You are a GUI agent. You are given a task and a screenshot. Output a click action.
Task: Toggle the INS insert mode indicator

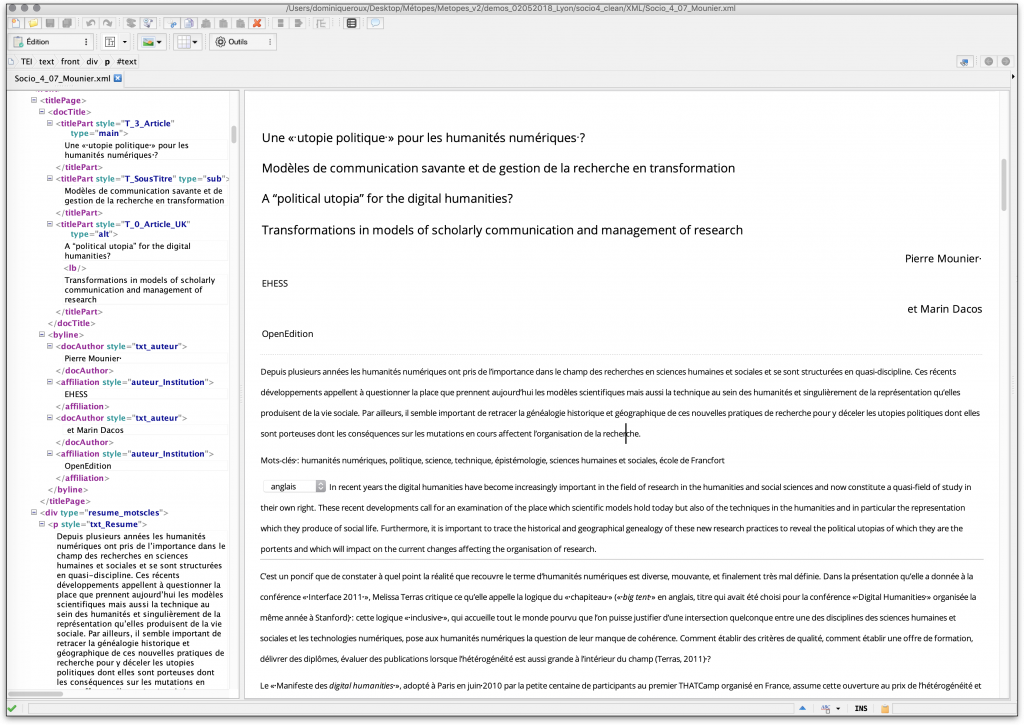click(861, 709)
